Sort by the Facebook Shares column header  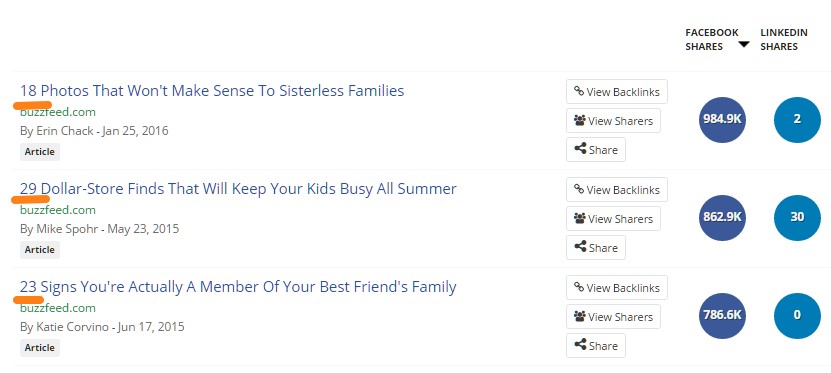711,40
